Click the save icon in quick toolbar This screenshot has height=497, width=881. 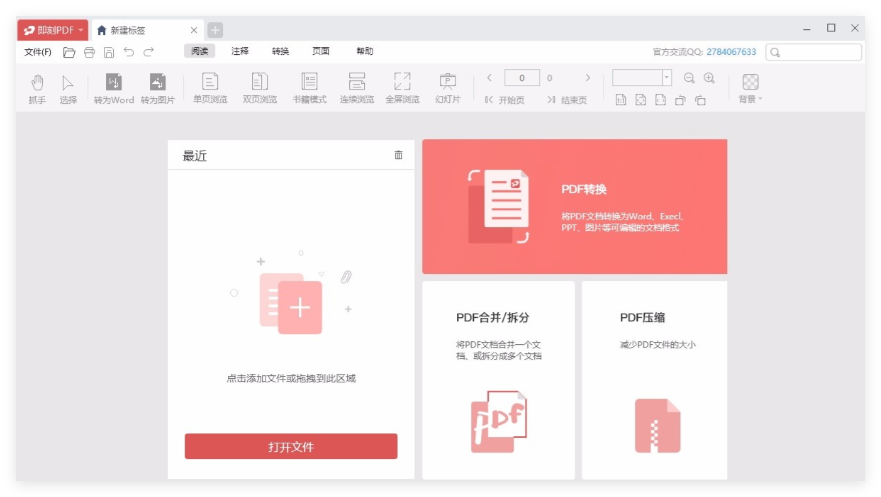pos(109,52)
